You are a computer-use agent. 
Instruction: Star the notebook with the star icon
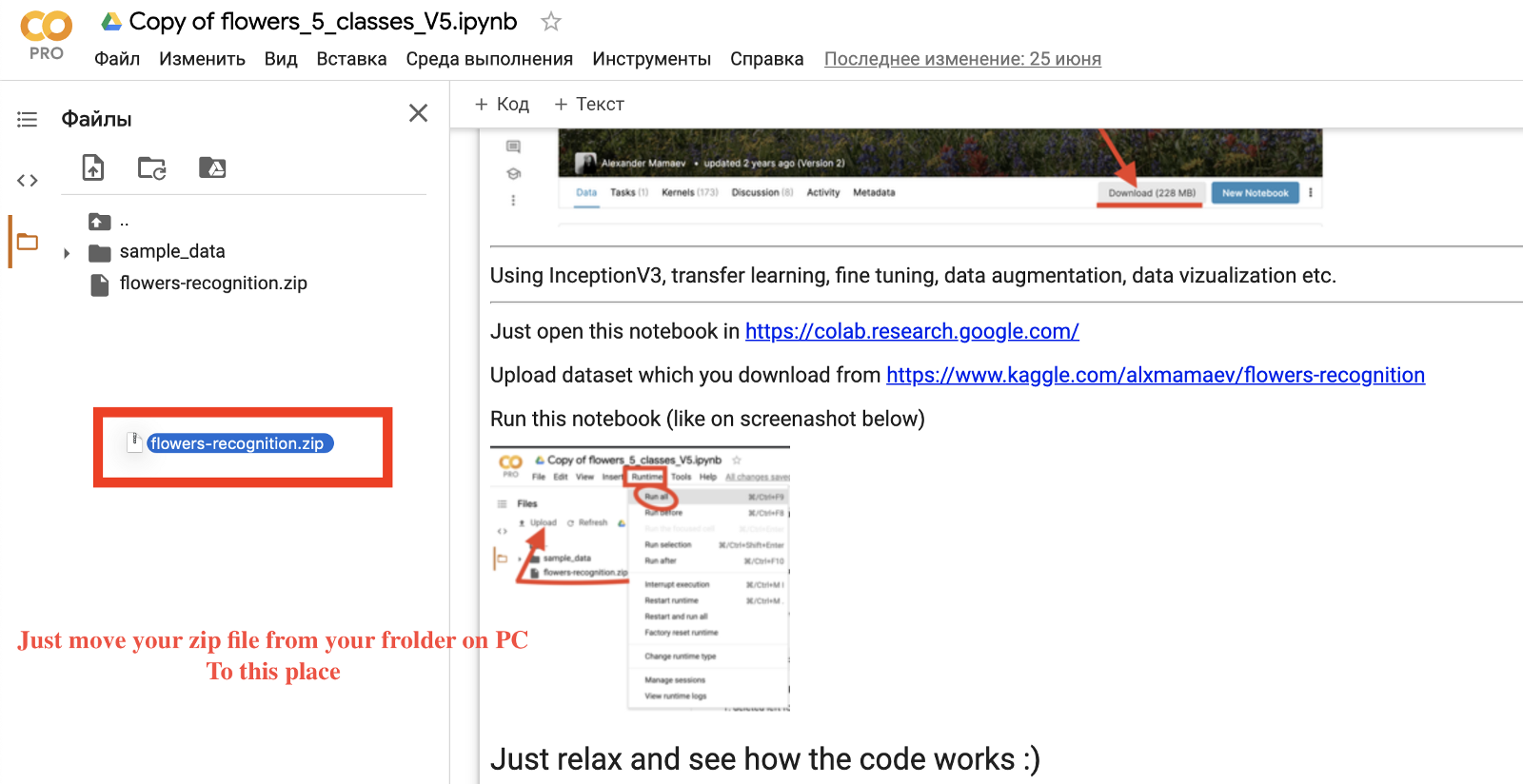pos(551,21)
